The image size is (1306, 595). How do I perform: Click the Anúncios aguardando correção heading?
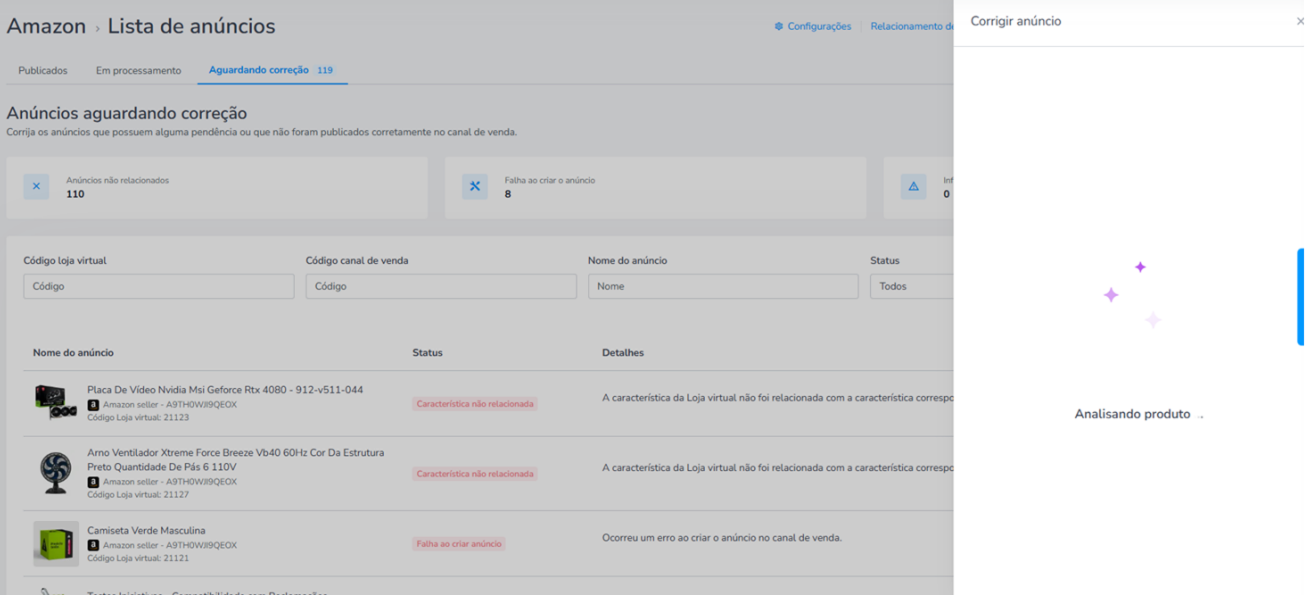127,114
